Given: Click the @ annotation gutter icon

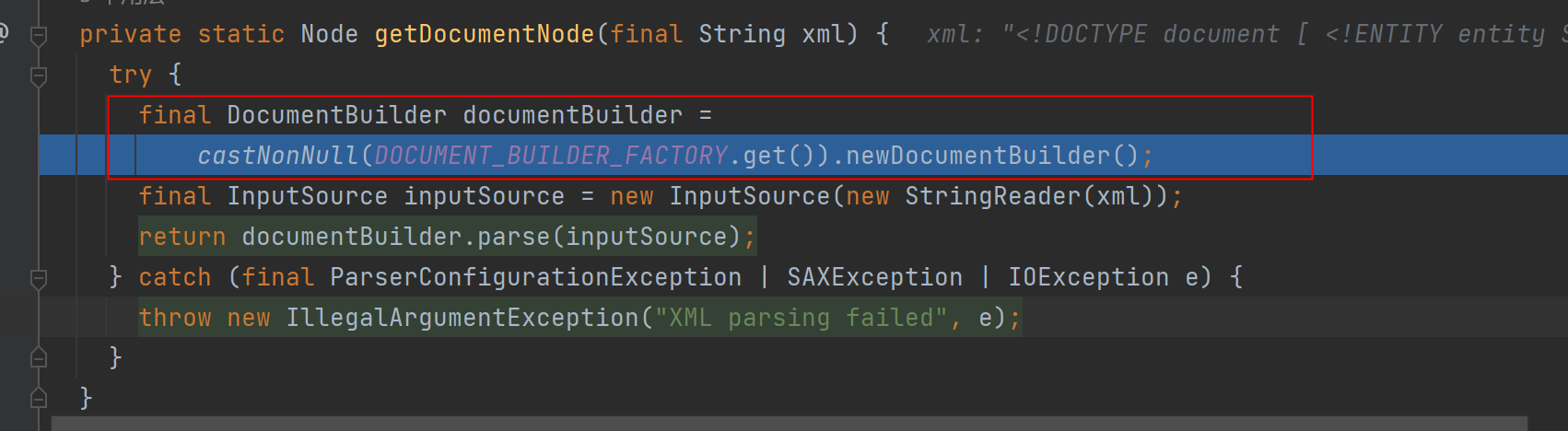Looking at the screenshot, I should click(x=4, y=34).
